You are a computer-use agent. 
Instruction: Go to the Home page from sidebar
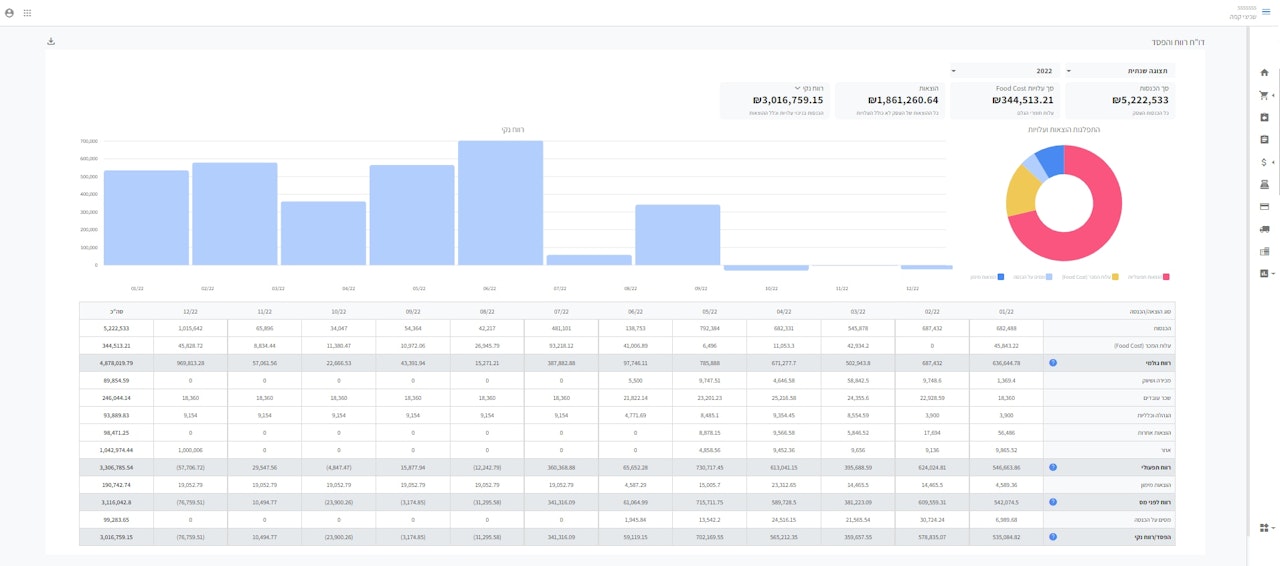click(1264, 73)
